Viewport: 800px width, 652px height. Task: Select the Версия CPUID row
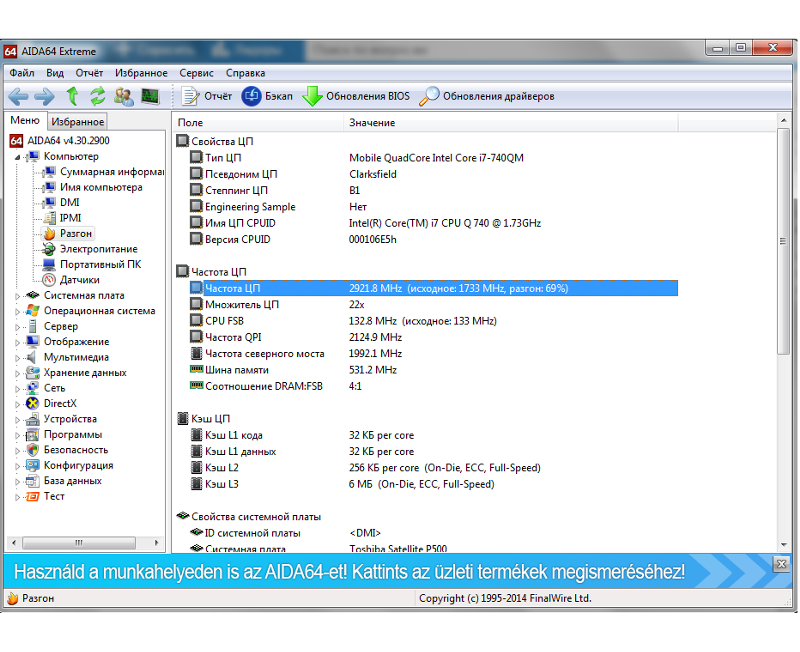click(433, 239)
